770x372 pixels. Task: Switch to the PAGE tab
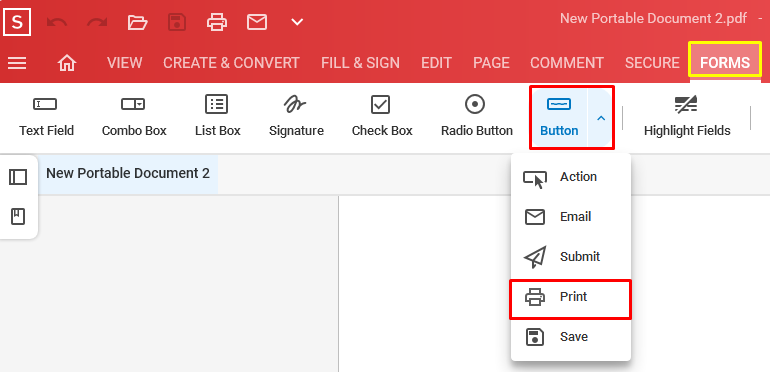click(492, 63)
